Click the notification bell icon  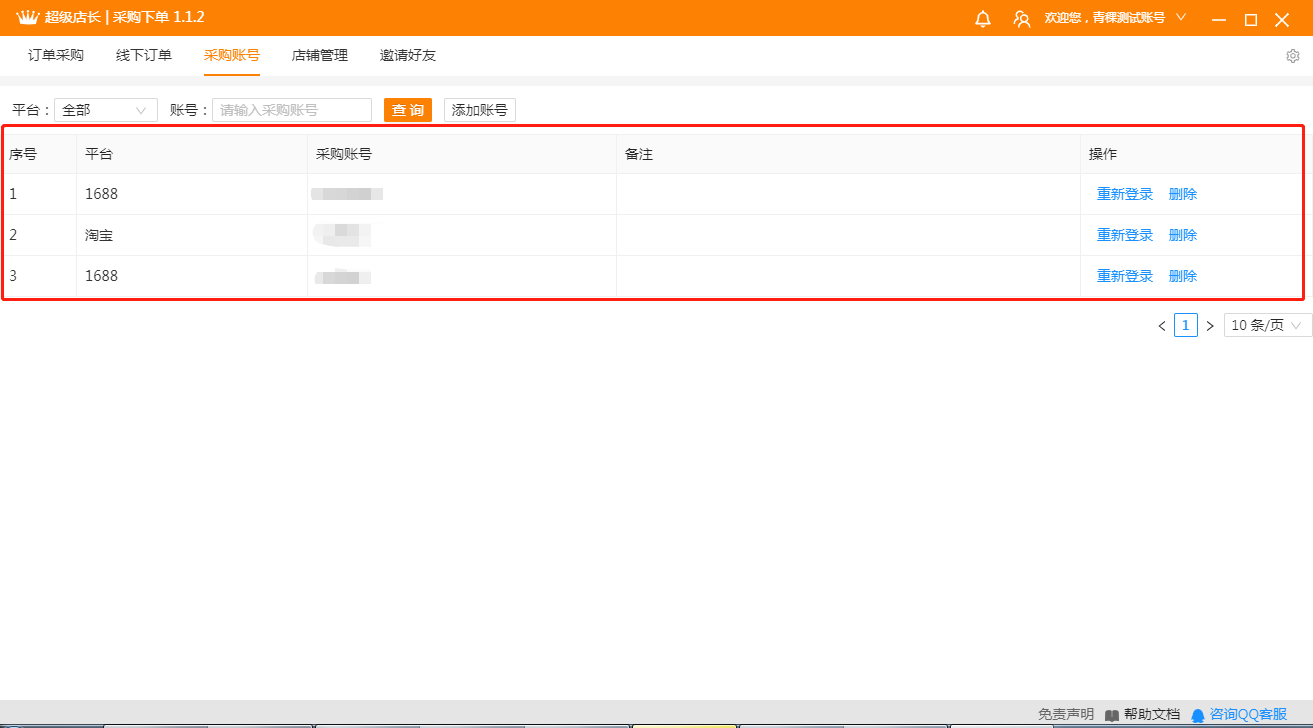[983, 19]
